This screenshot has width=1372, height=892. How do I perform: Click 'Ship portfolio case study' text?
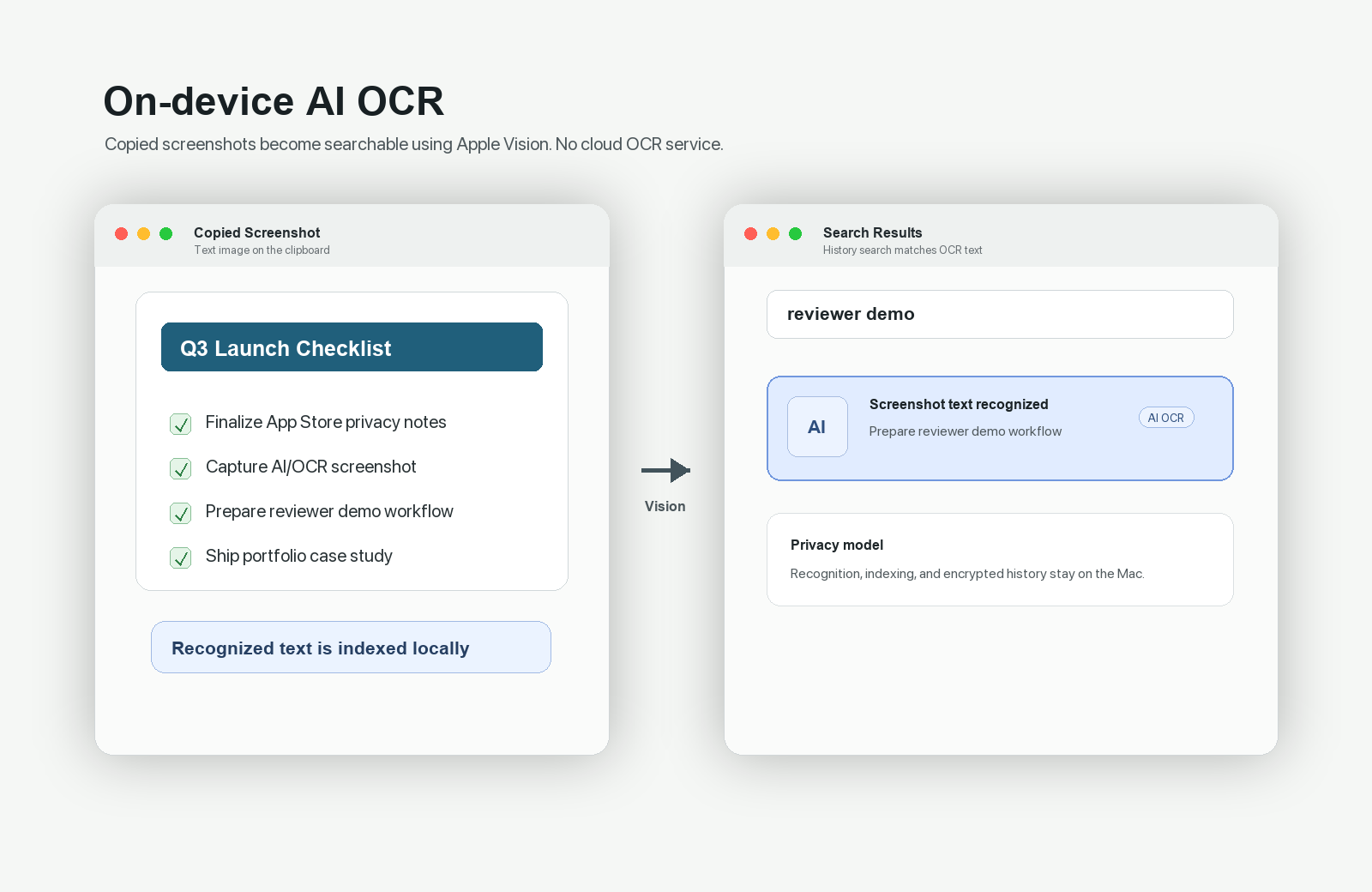(298, 556)
